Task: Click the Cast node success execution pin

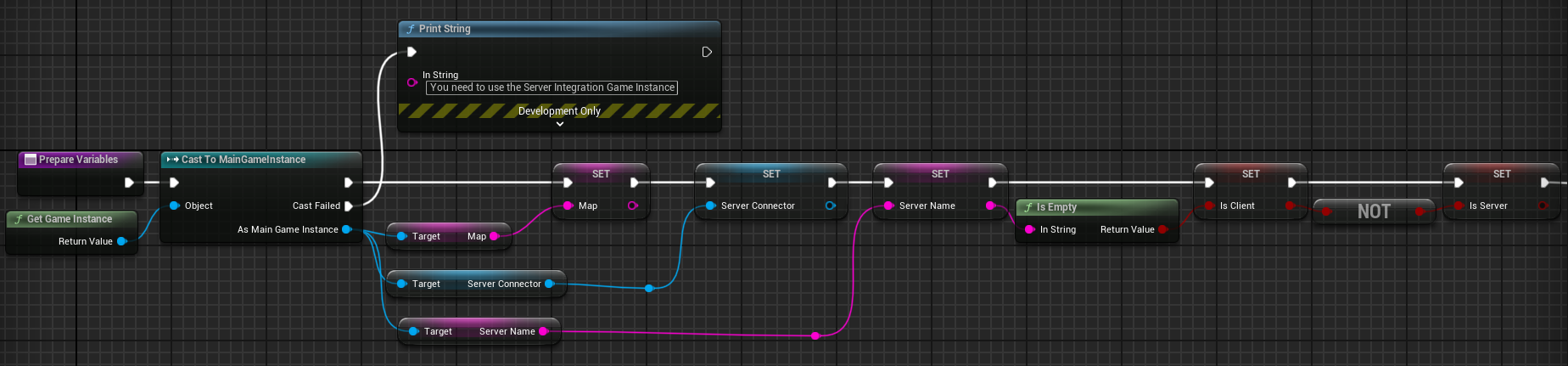Action: point(348,183)
